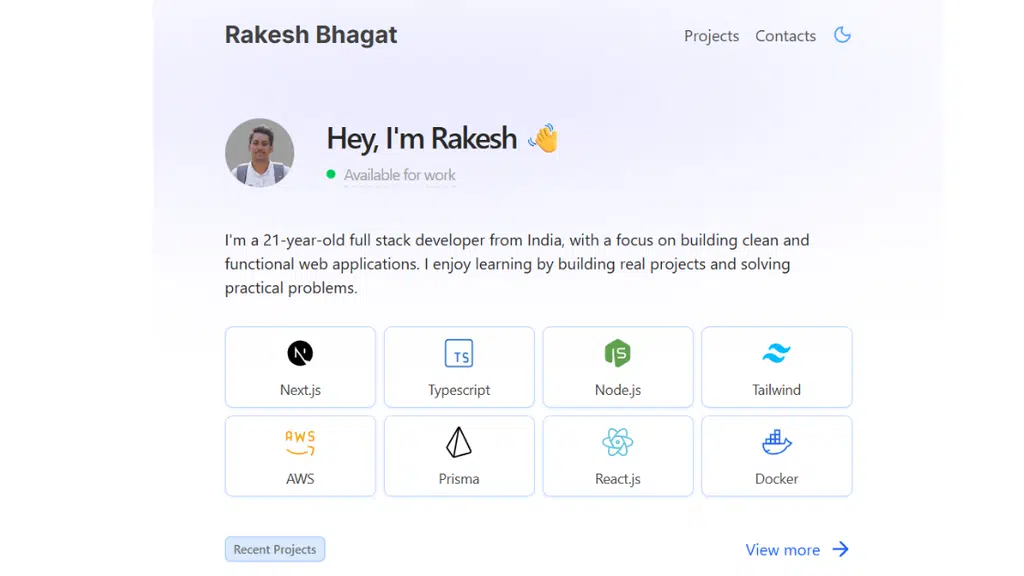
Task: Click the Prisma triangle icon
Action: click(x=459, y=442)
